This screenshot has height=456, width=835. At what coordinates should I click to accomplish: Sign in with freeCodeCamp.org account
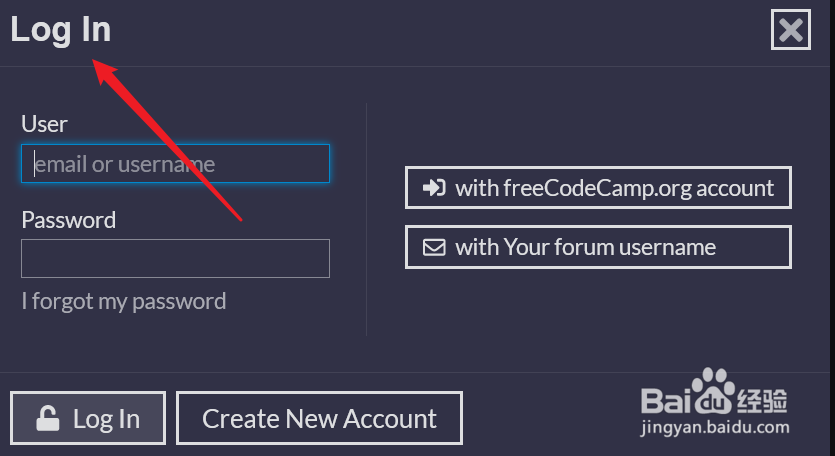[x=598, y=188]
